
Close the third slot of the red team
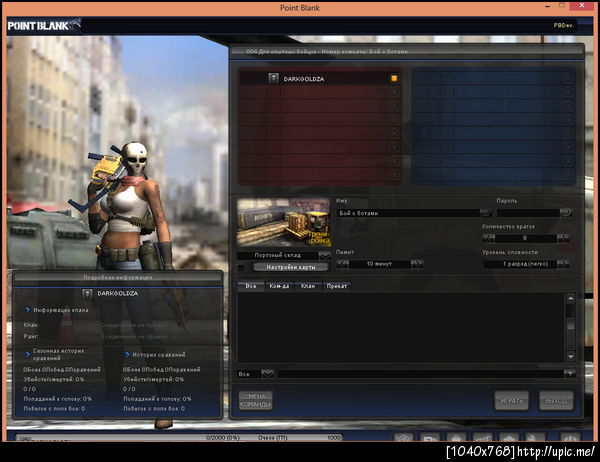(395, 106)
